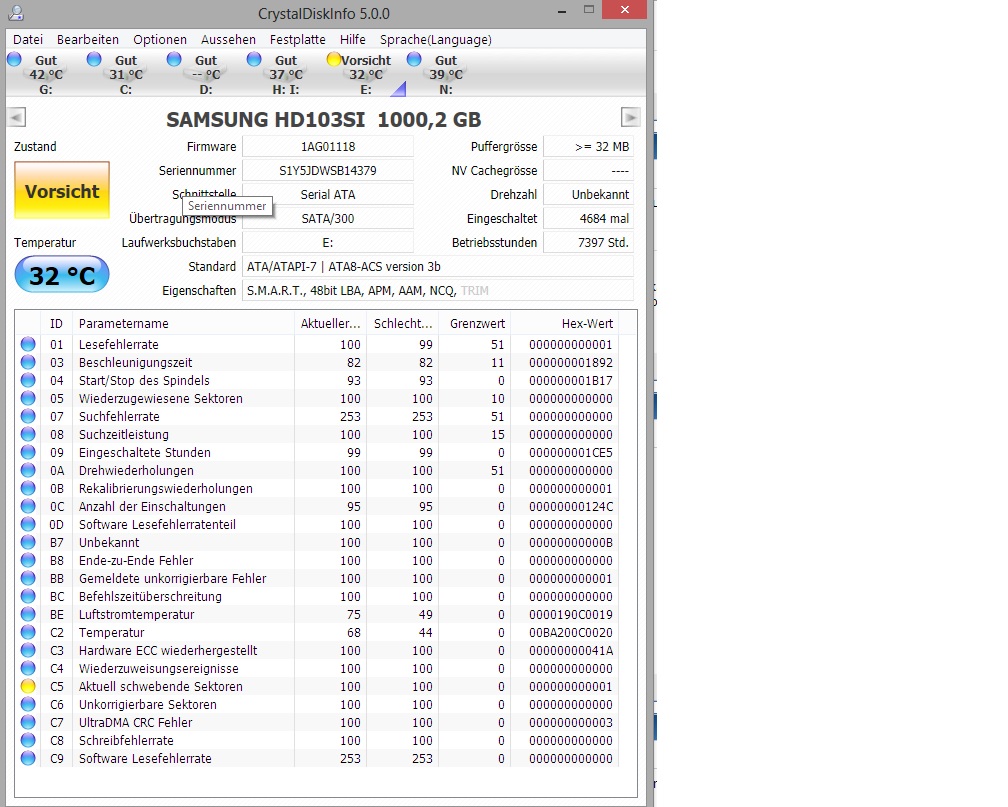Screen dimensions: 1008x807
Task: Click the CrystalDiskInfo title bar app icon
Action: [15, 12]
